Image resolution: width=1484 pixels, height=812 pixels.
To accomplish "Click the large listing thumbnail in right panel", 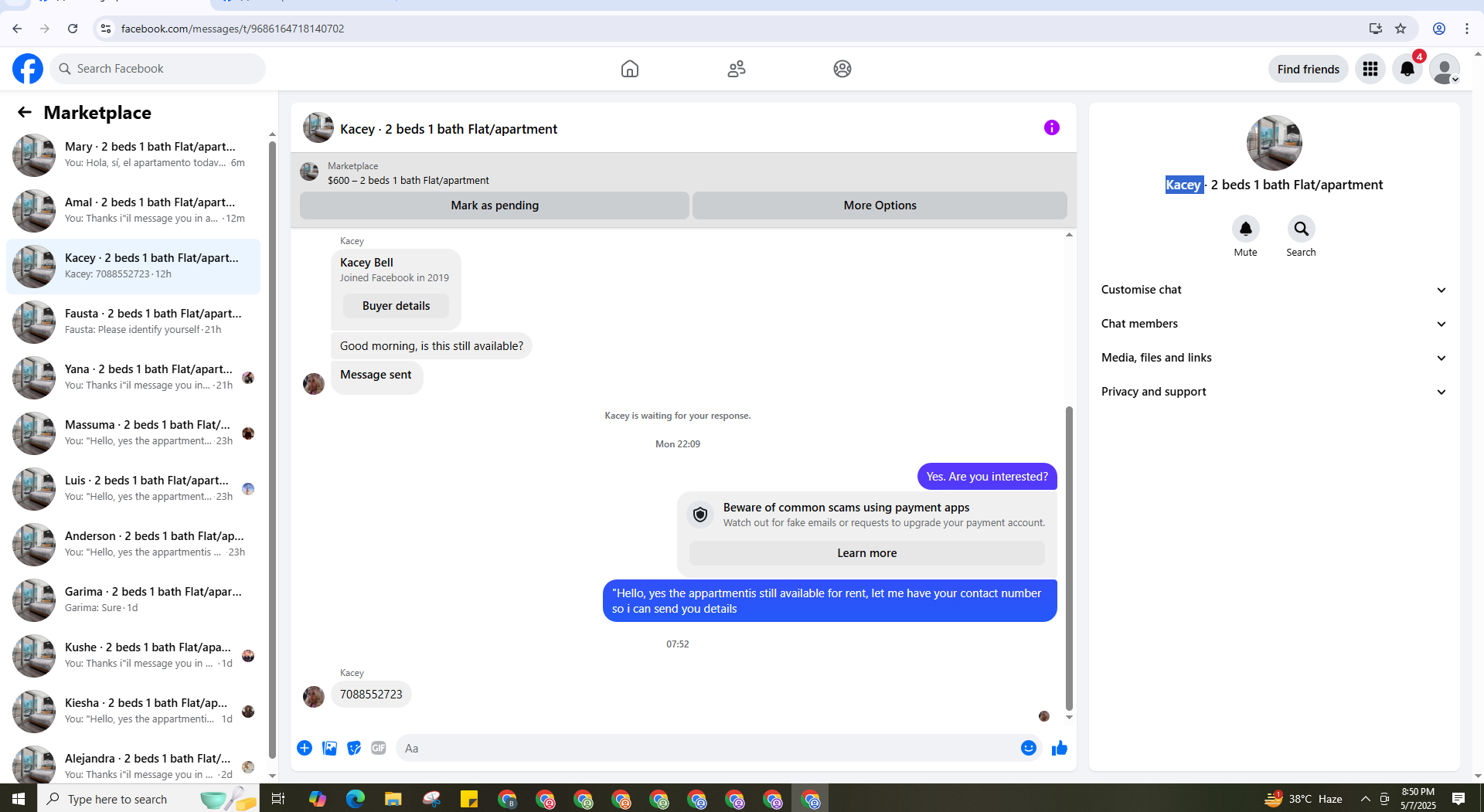I will point(1274,143).
